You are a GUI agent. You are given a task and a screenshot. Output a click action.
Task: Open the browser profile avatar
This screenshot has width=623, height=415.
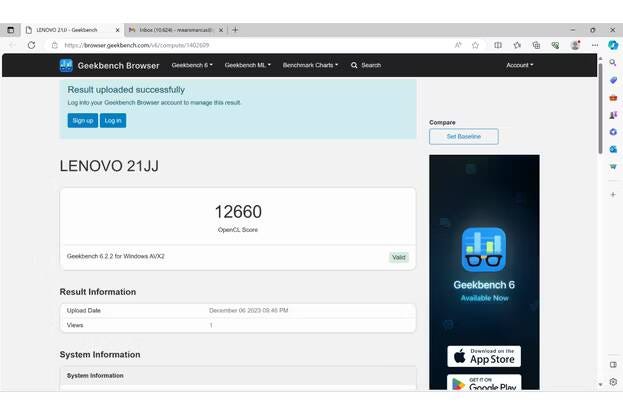575,45
